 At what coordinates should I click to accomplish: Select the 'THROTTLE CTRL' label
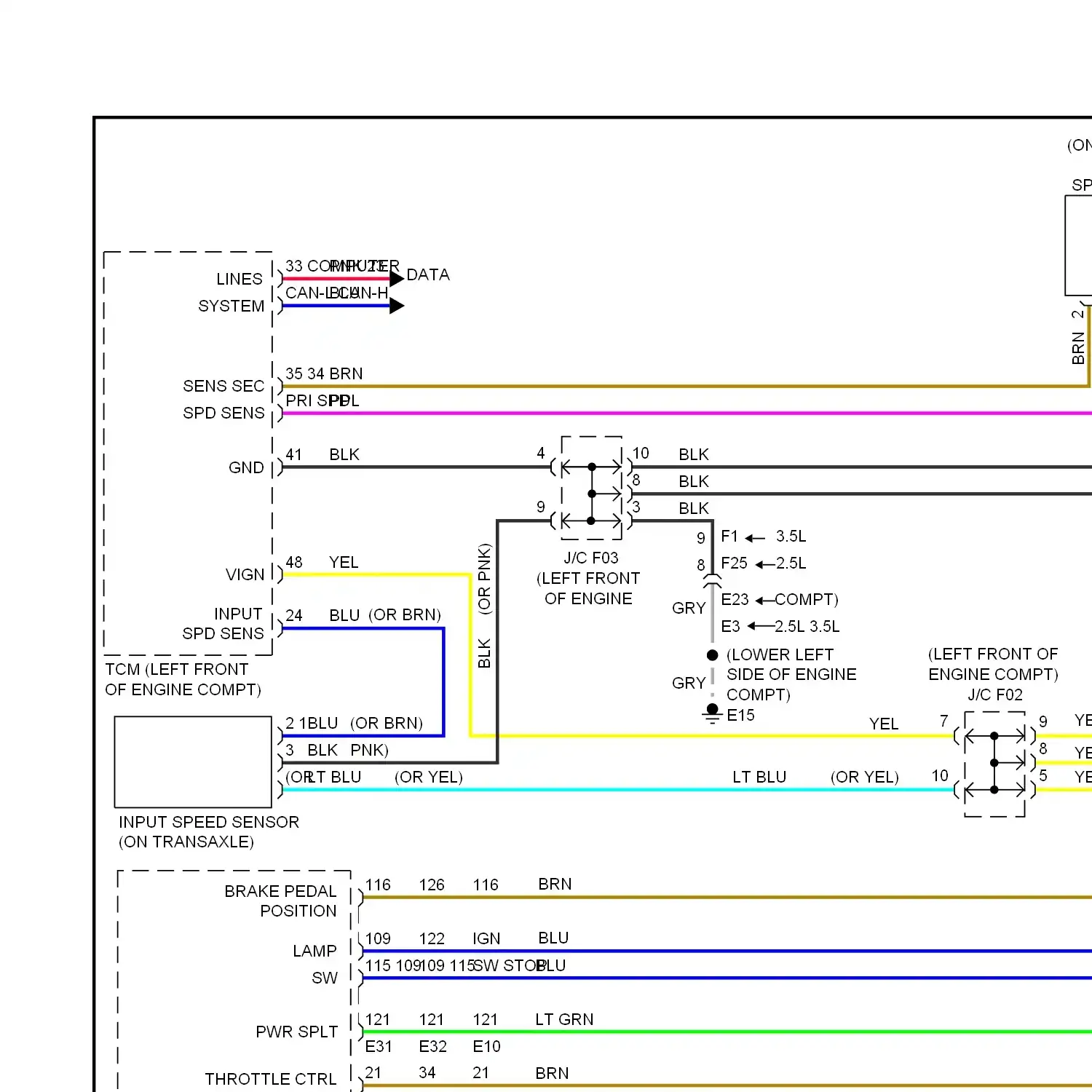pyautogui.click(x=270, y=1079)
